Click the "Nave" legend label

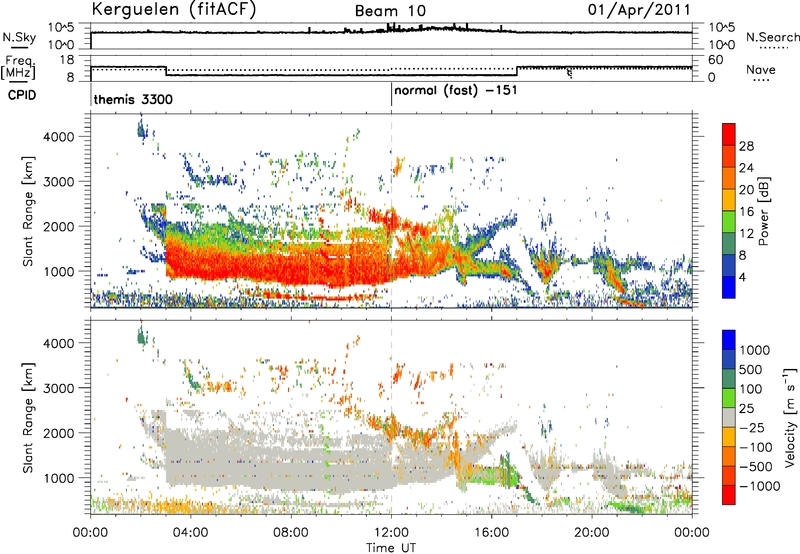(761, 69)
